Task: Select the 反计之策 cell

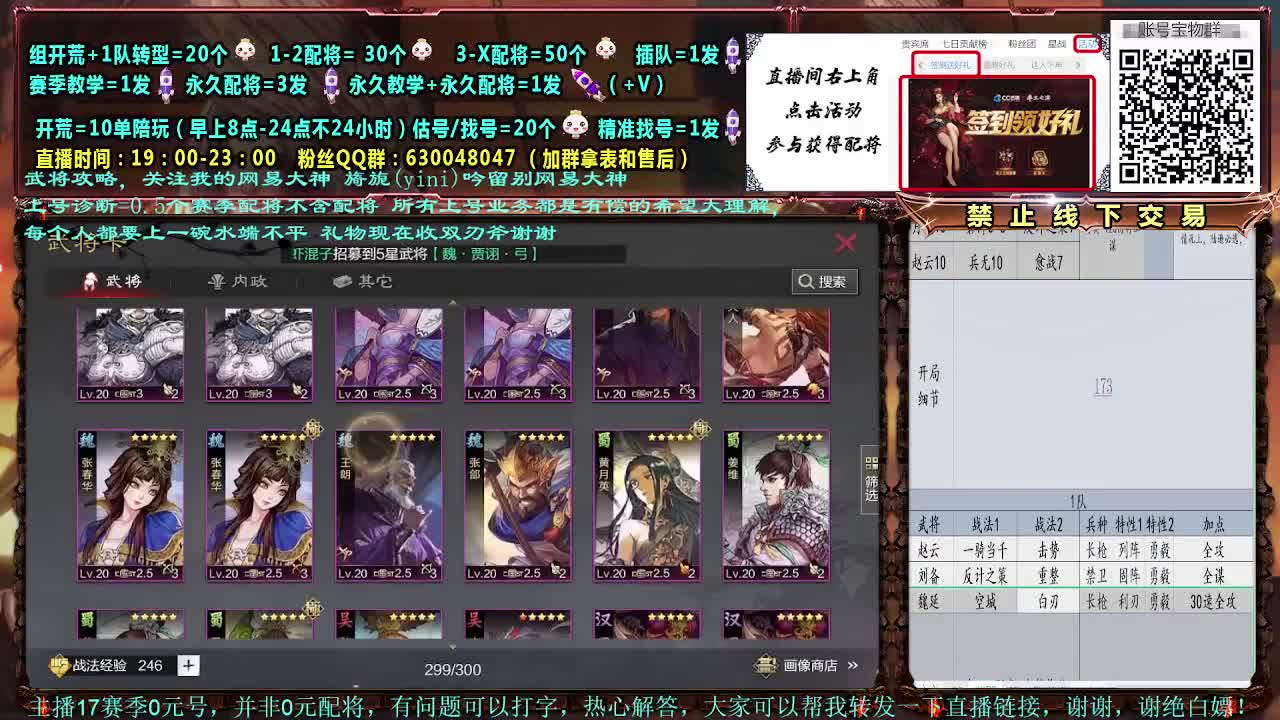Action: pos(985,576)
